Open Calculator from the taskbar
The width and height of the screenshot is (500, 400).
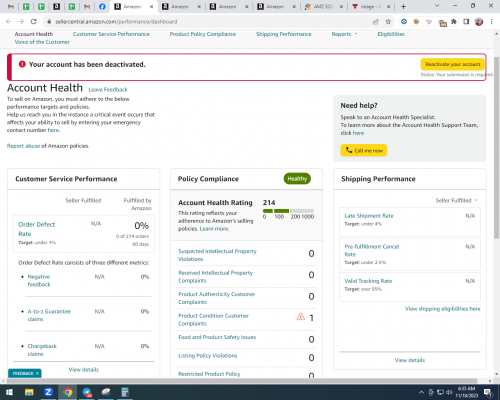pyautogui.click(x=125, y=392)
